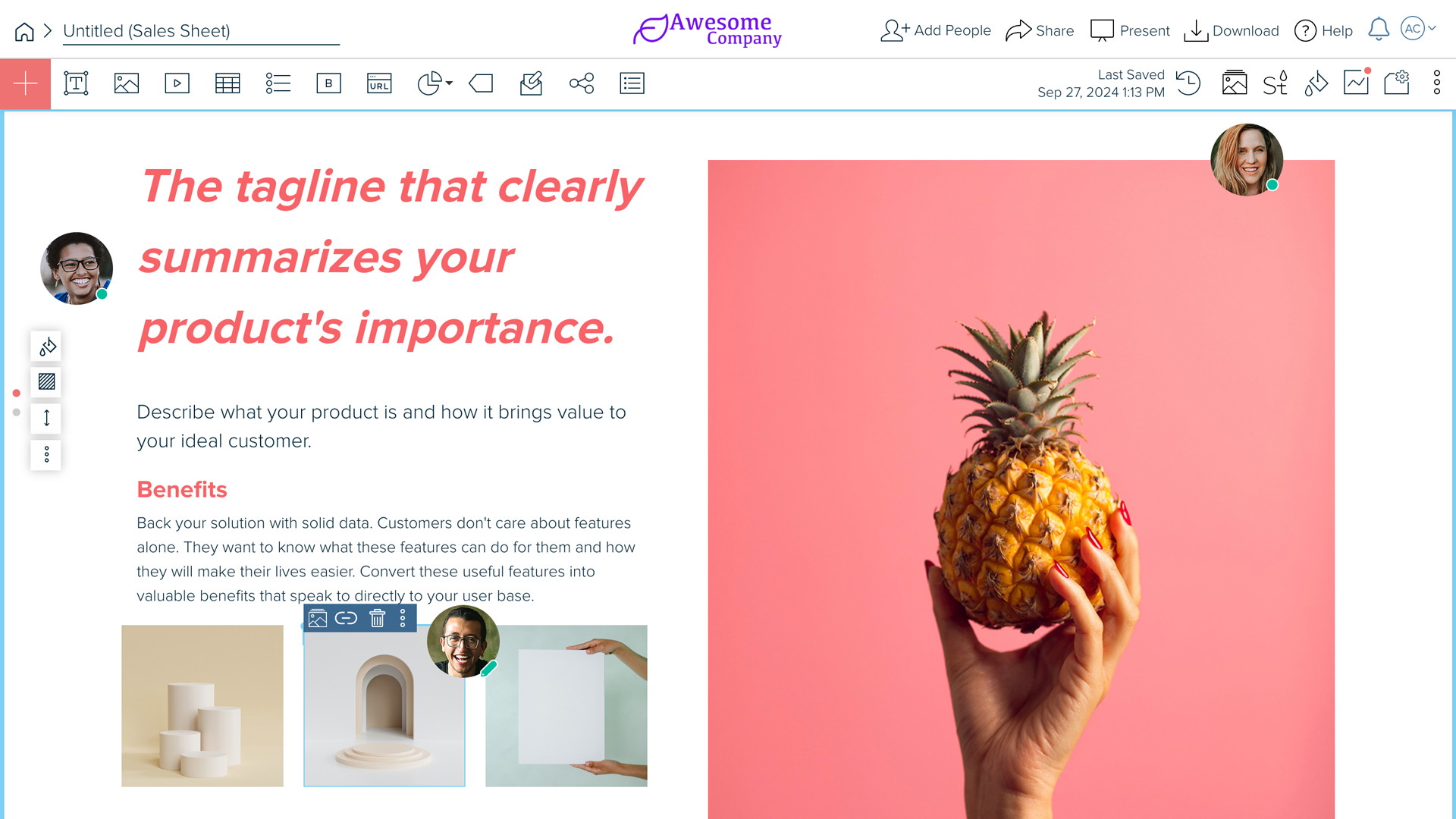Select the Button/embed URL icon
Viewport: 1456px width, 819px height.
[379, 82]
